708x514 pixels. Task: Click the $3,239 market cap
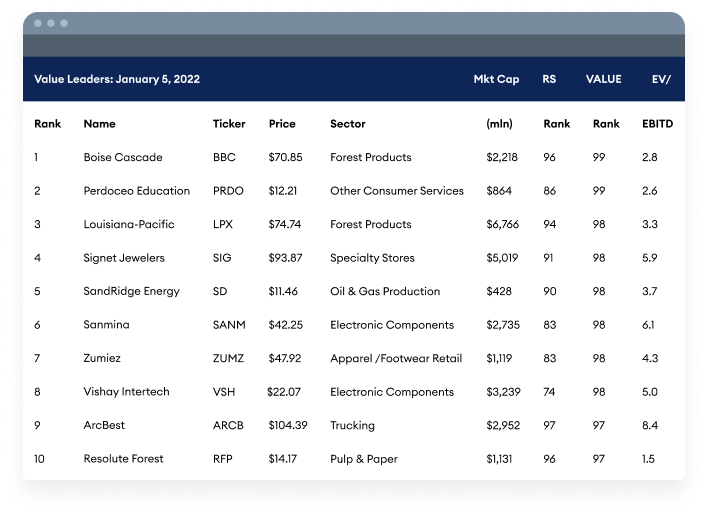(503, 392)
